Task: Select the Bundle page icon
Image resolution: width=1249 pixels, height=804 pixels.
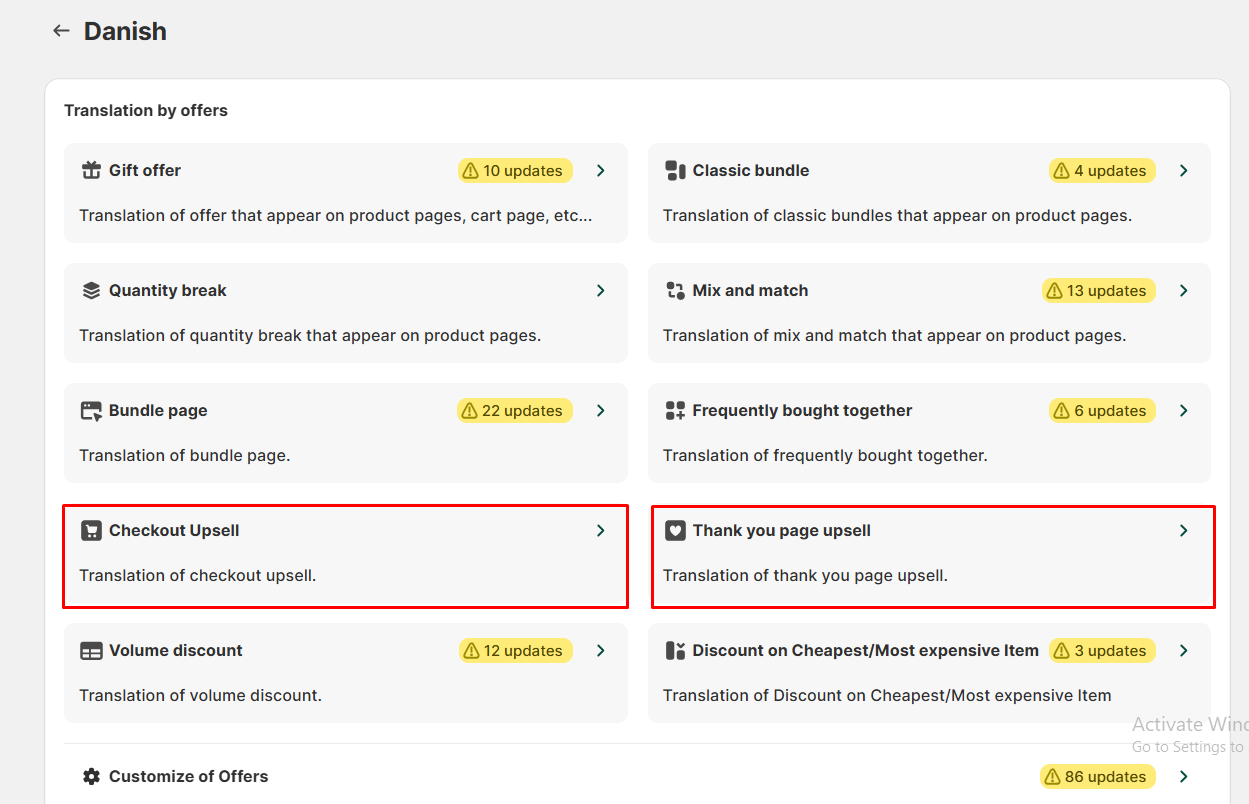Action: click(90, 410)
